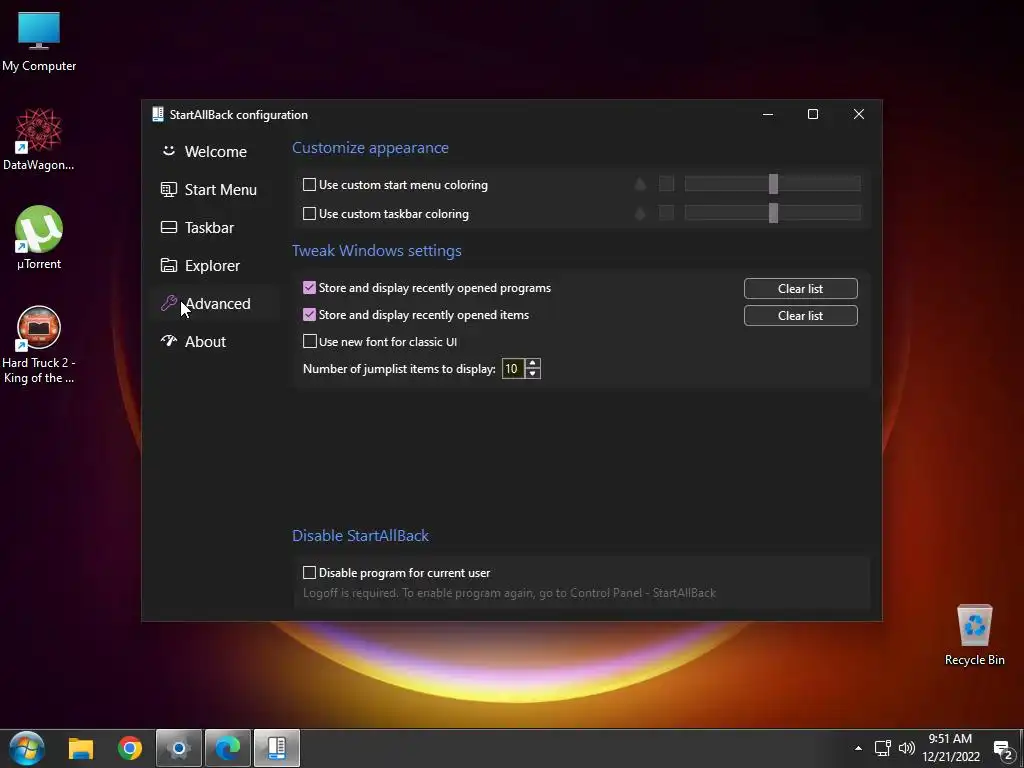Click the start menu coloring opacity slider
Screen dimensions: 1024x768
(x=773, y=184)
